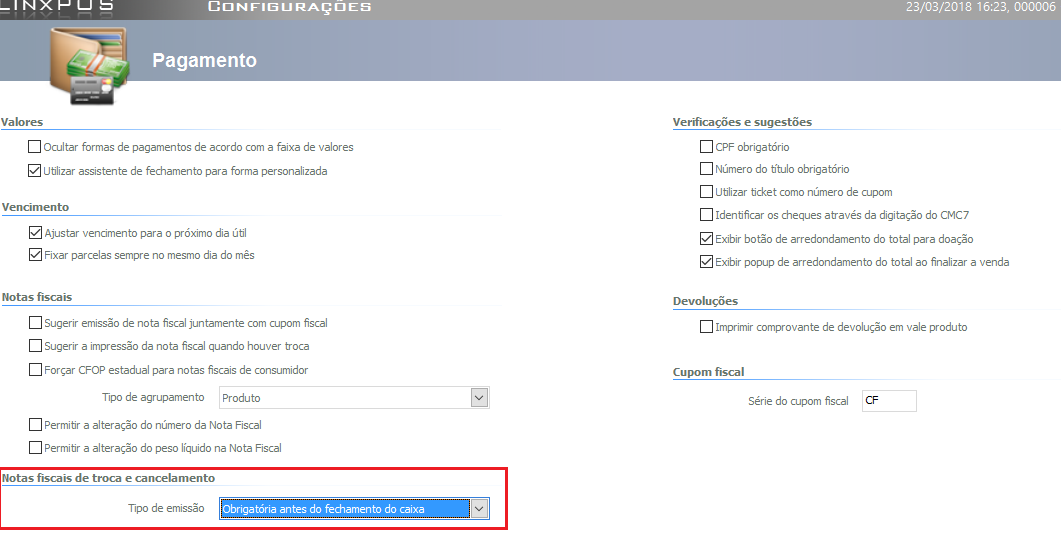Check 'Sugerir emissão de nota fiscal' box
The width and height of the screenshot is (1061, 555).
[36, 323]
